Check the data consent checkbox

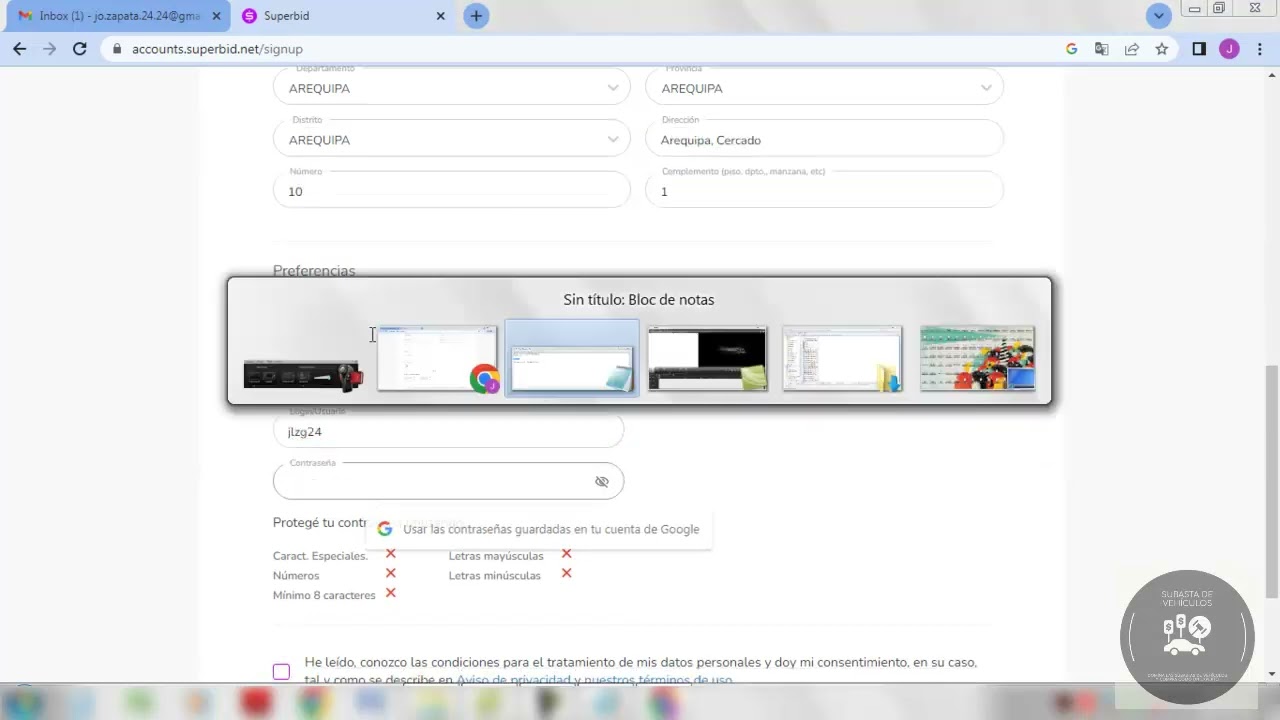[281, 671]
